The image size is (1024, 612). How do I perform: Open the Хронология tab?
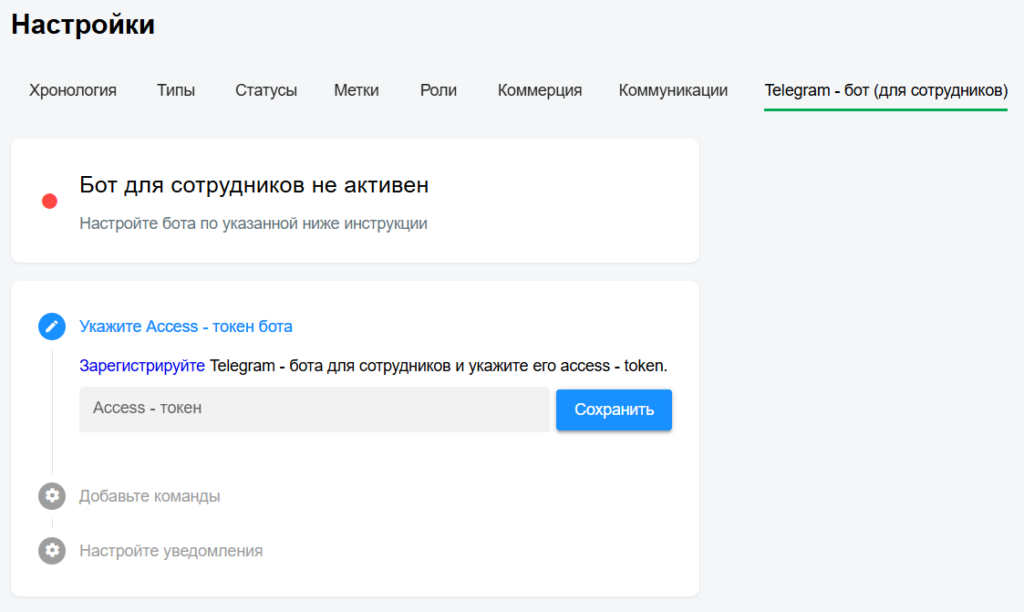(72, 90)
